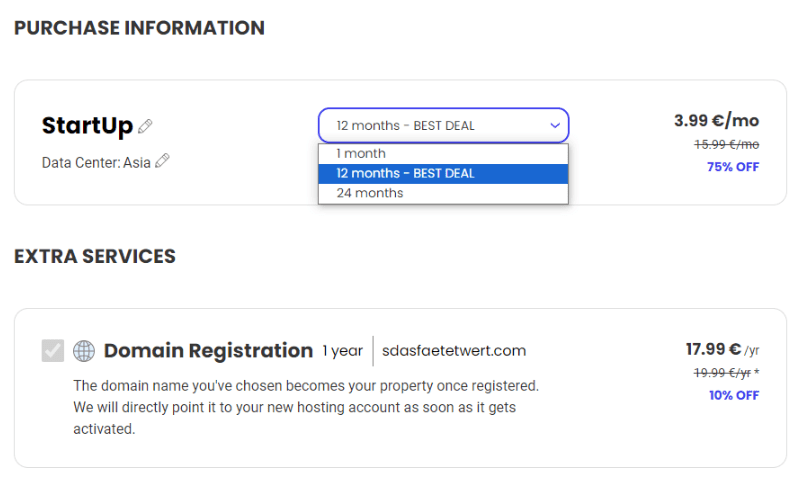Click the globe icon beside Domain Registration

pos(84,351)
